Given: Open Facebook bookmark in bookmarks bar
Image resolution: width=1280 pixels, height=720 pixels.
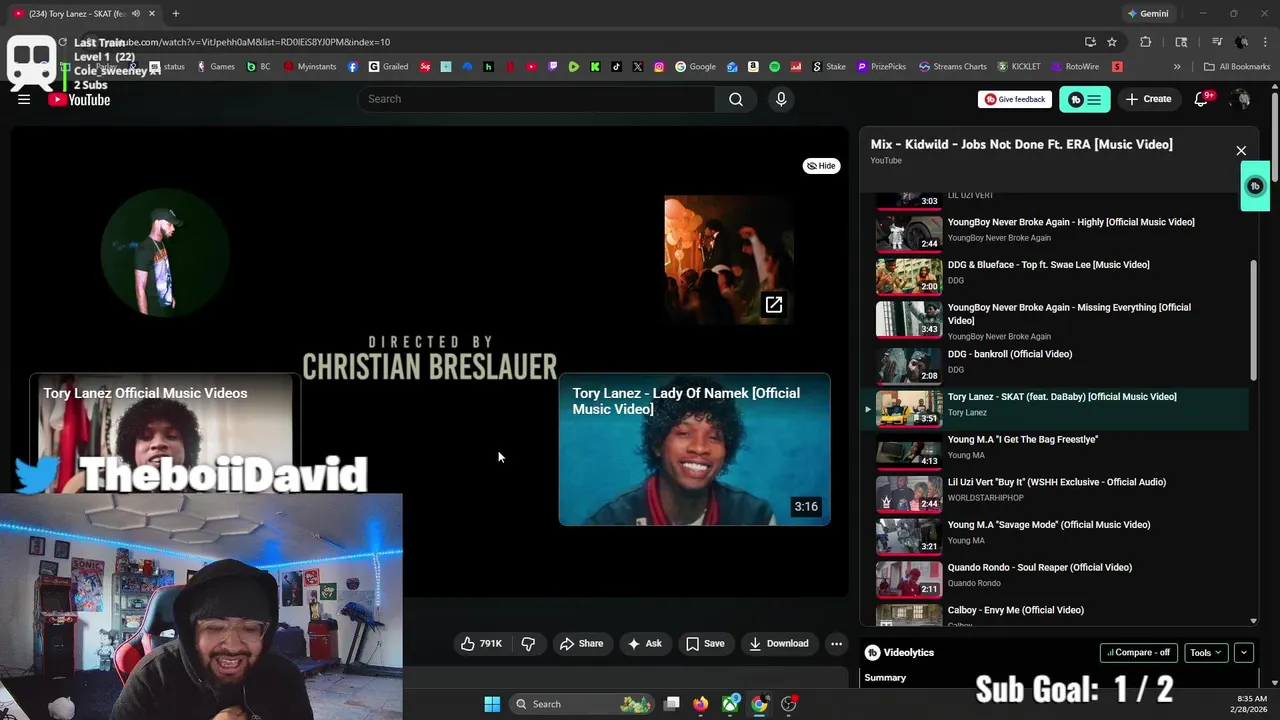Looking at the screenshot, I should click(353, 67).
